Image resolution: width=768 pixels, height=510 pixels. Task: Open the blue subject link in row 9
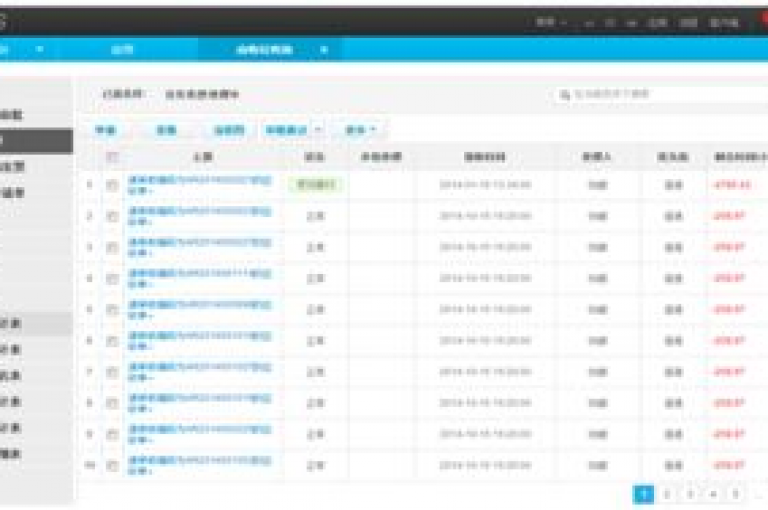point(199,435)
